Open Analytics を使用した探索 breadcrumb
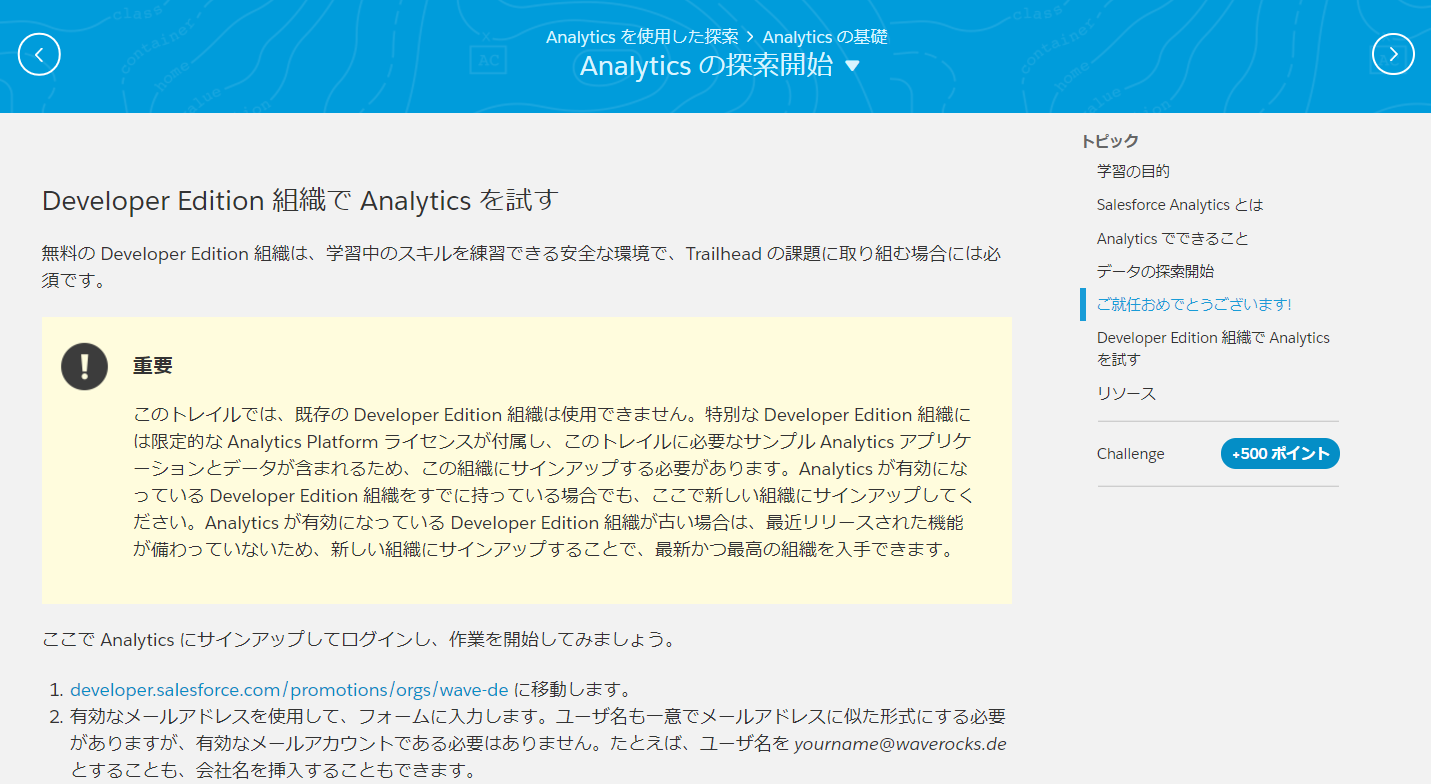 coord(642,37)
